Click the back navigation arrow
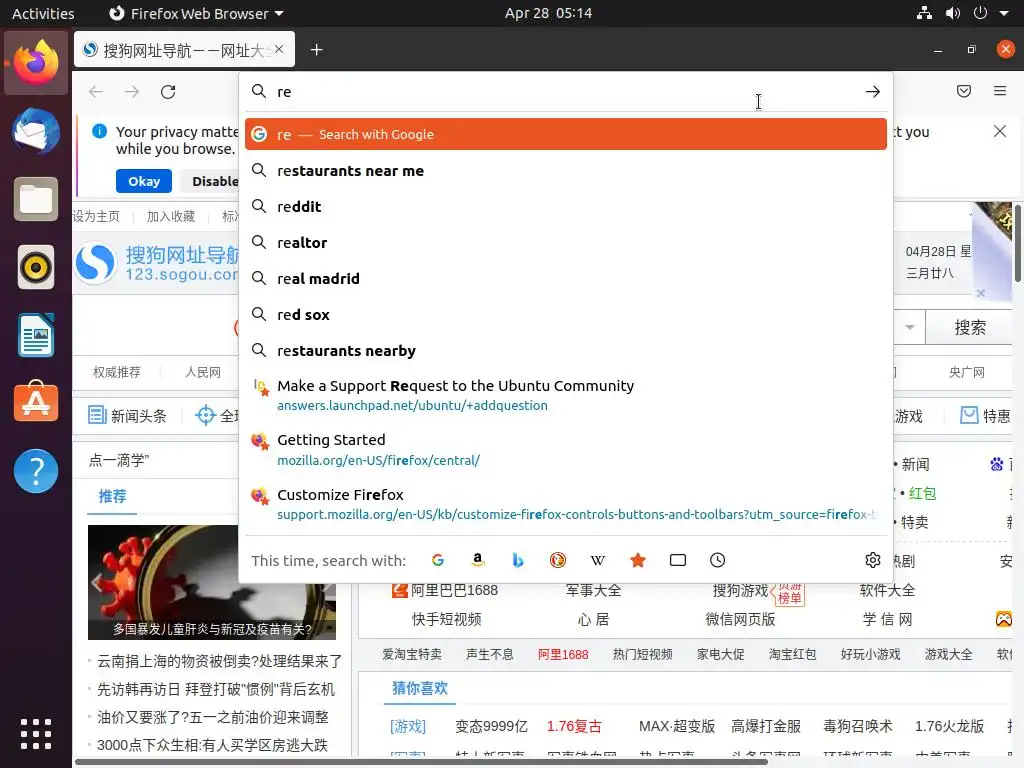 click(x=96, y=92)
